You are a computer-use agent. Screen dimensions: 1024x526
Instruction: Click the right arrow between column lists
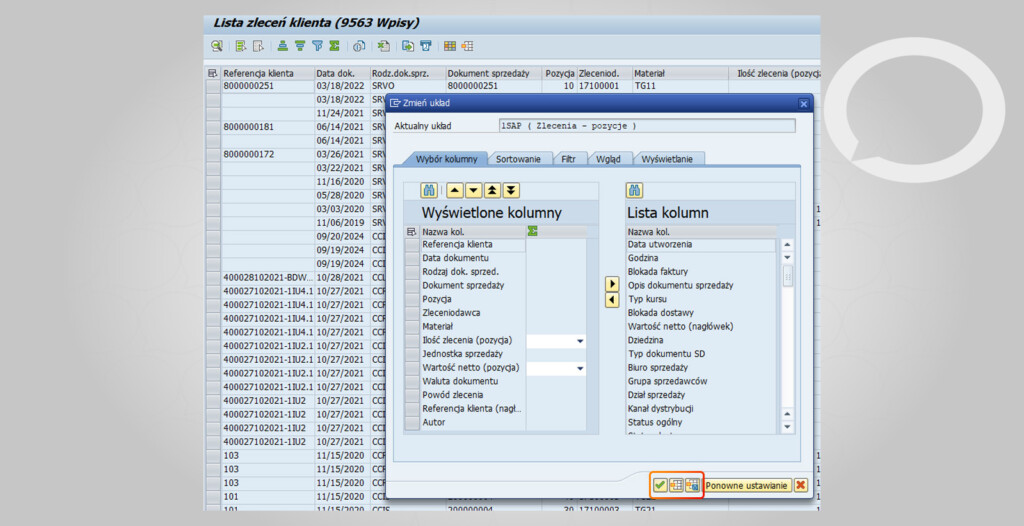612,285
